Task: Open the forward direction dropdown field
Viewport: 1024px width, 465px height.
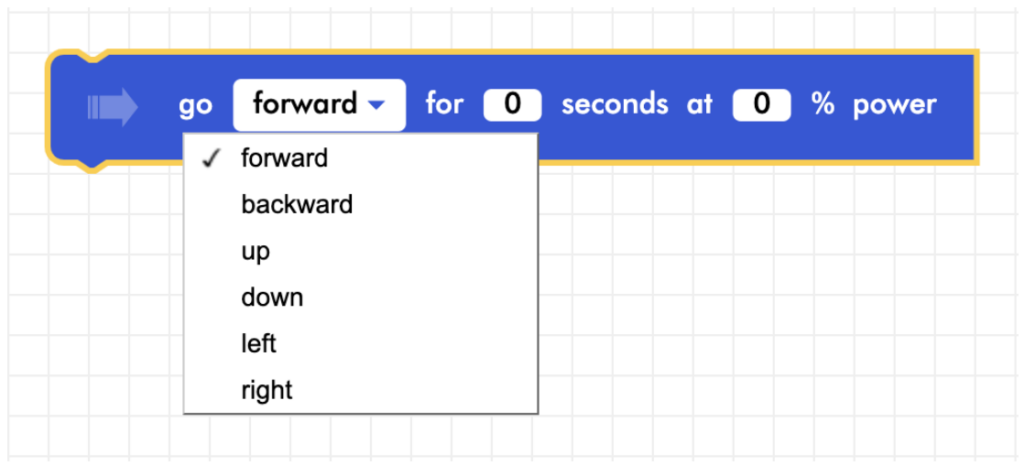Action: 318,105
